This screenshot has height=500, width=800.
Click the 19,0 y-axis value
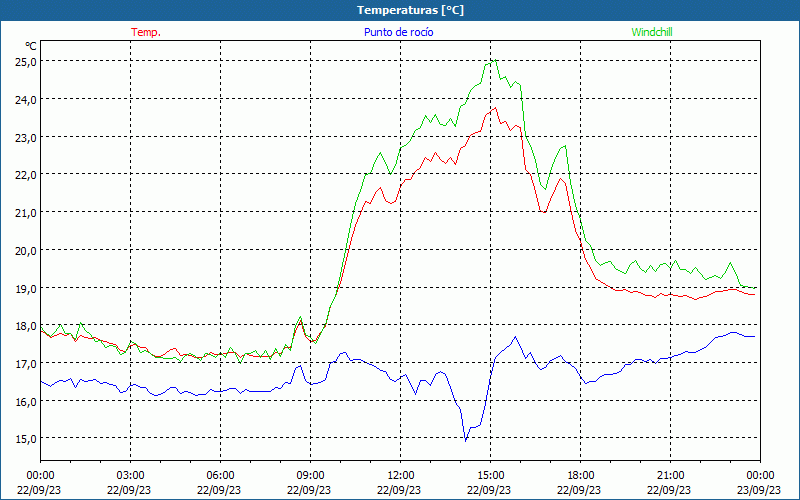coord(26,288)
